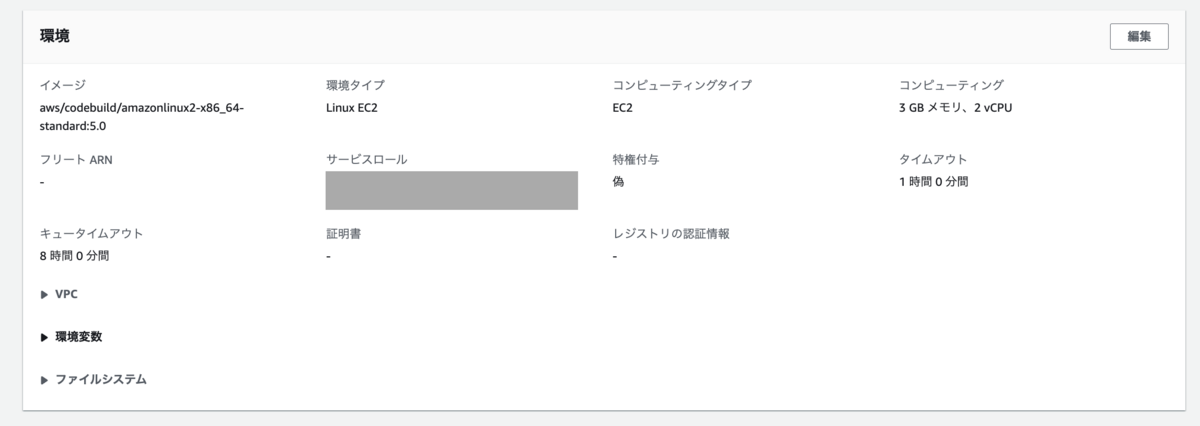1200x426 pixels.
Task: Click the 証明書 label
Action: point(343,234)
